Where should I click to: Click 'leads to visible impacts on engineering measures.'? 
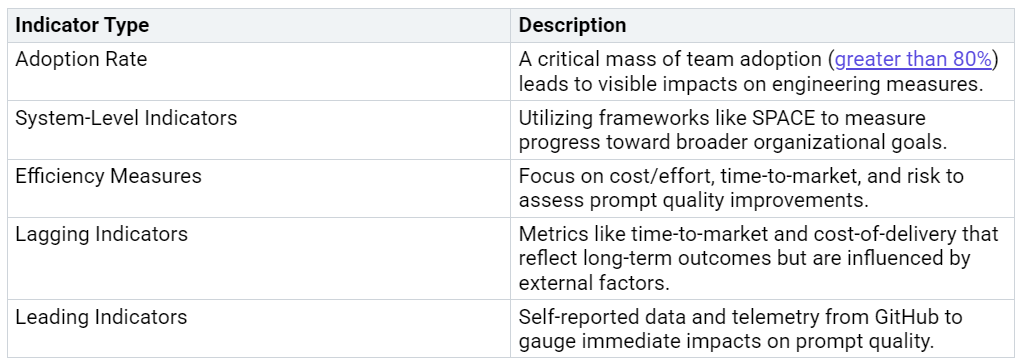753,84
